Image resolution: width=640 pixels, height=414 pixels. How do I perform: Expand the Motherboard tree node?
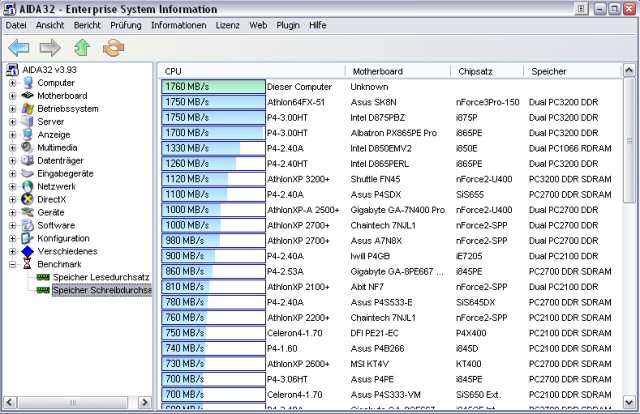pyautogui.click(x=13, y=96)
